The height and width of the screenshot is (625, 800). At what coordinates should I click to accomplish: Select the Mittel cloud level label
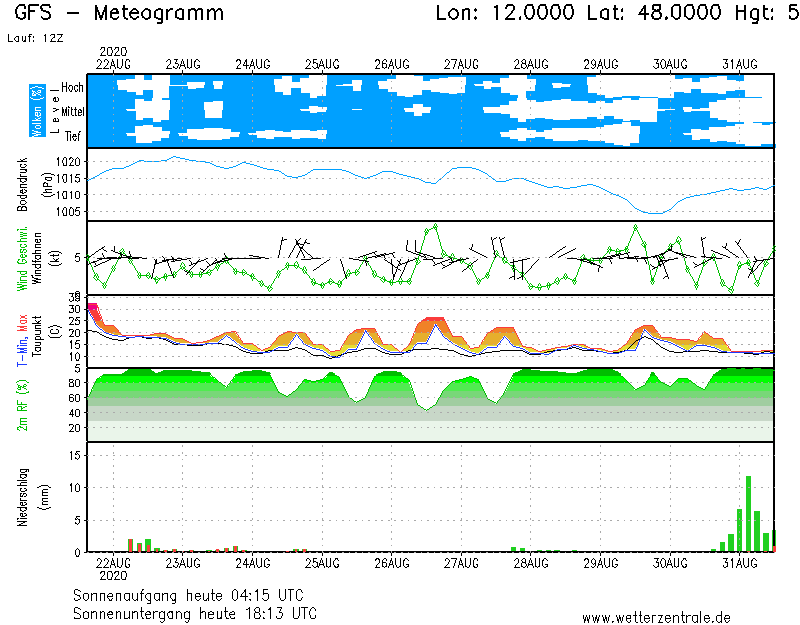pos(73,113)
